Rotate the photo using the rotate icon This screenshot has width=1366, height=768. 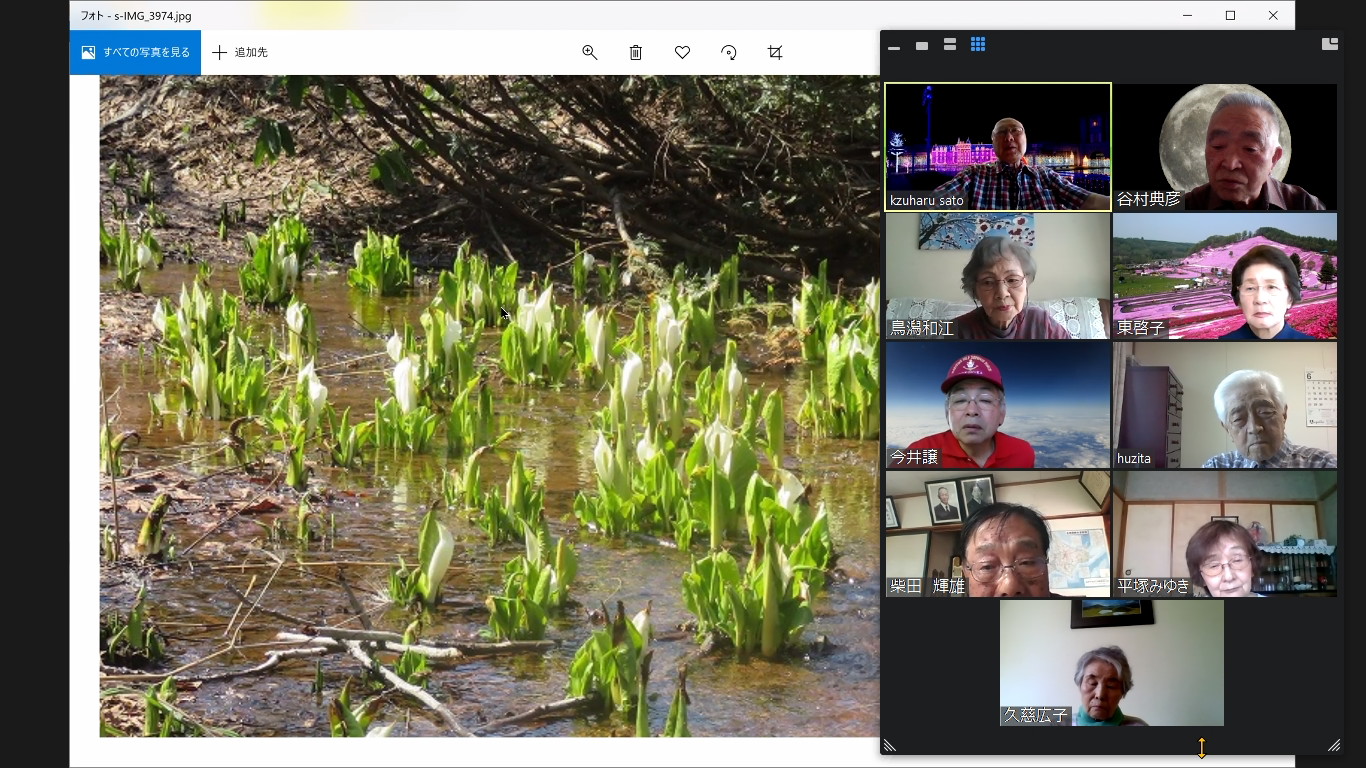729,53
